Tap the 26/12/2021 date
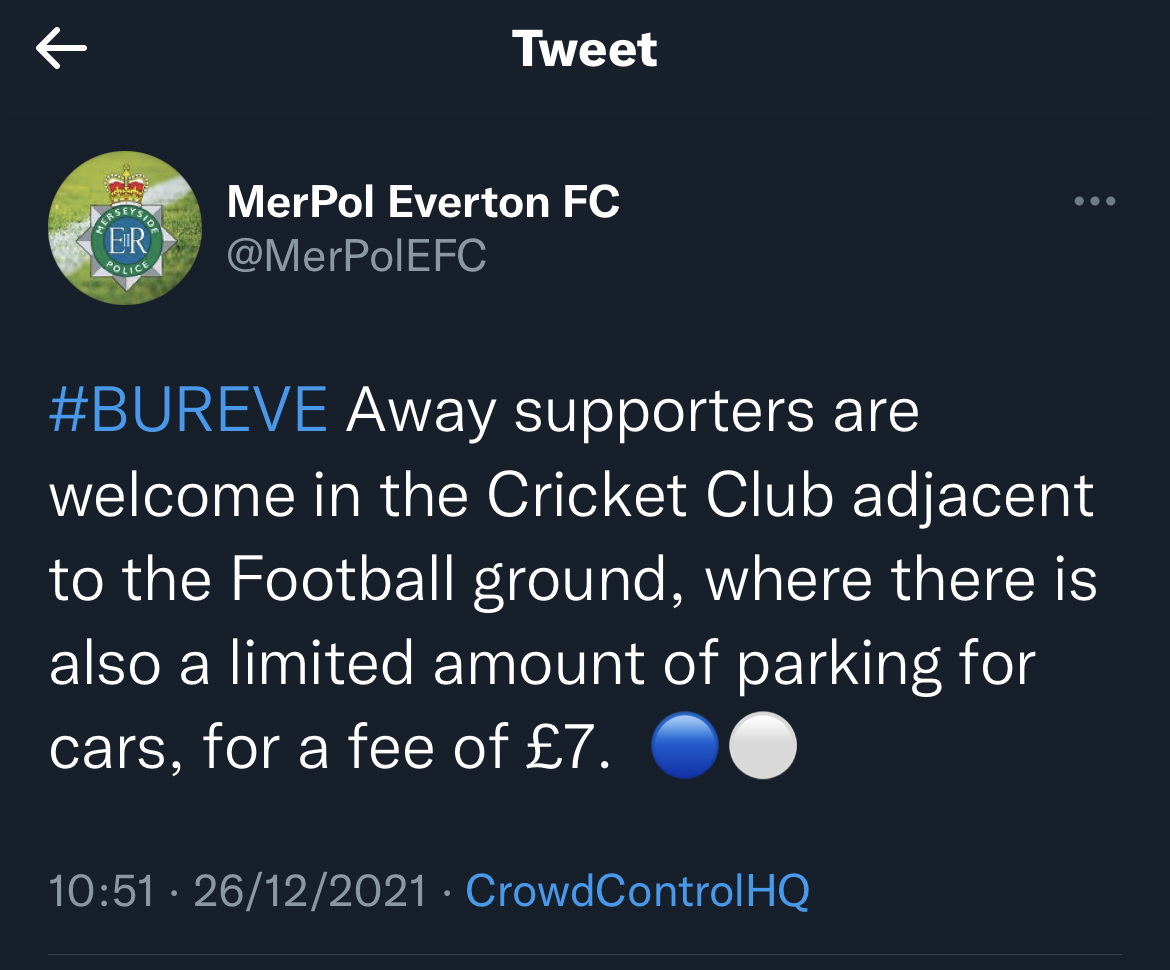The width and height of the screenshot is (1170, 970). [x=310, y=890]
